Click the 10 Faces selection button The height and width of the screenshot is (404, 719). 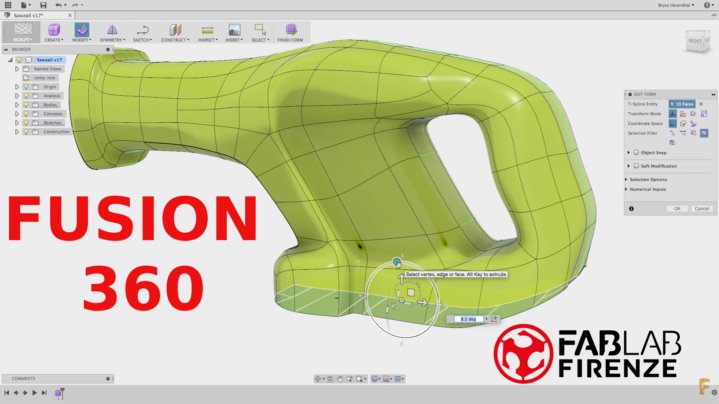pyautogui.click(x=682, y=104)
